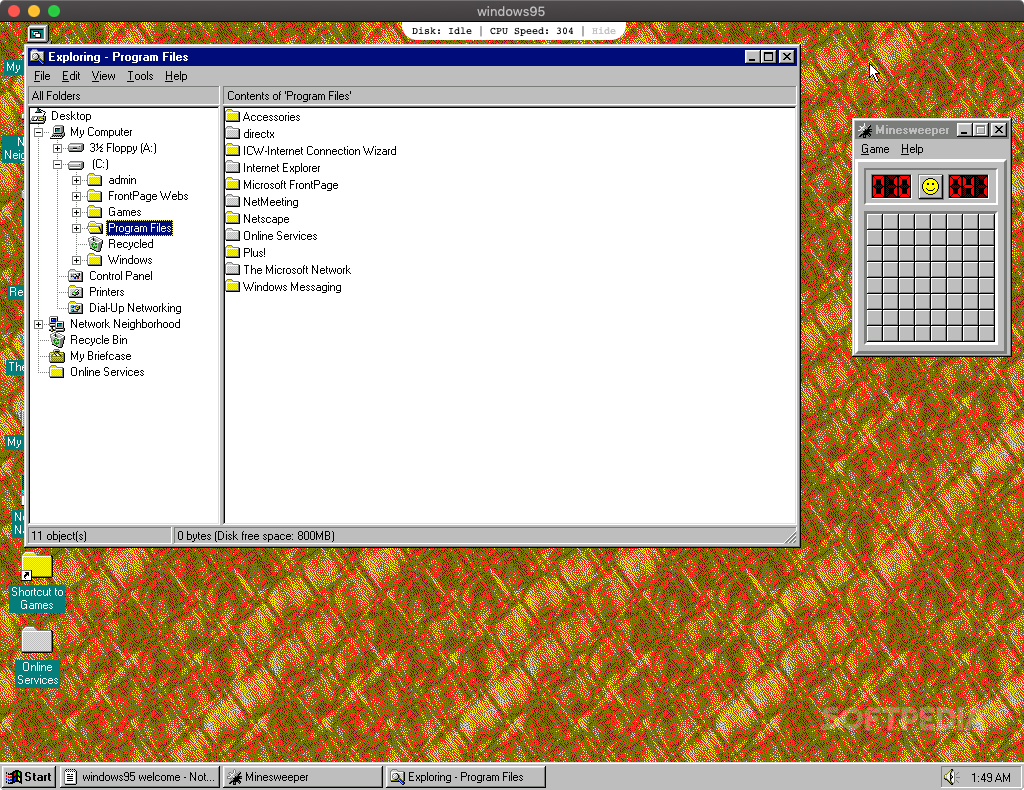The image size is (1024, 790).
Task: Click the volume speaker in the system tray
Action: [950, 776]
